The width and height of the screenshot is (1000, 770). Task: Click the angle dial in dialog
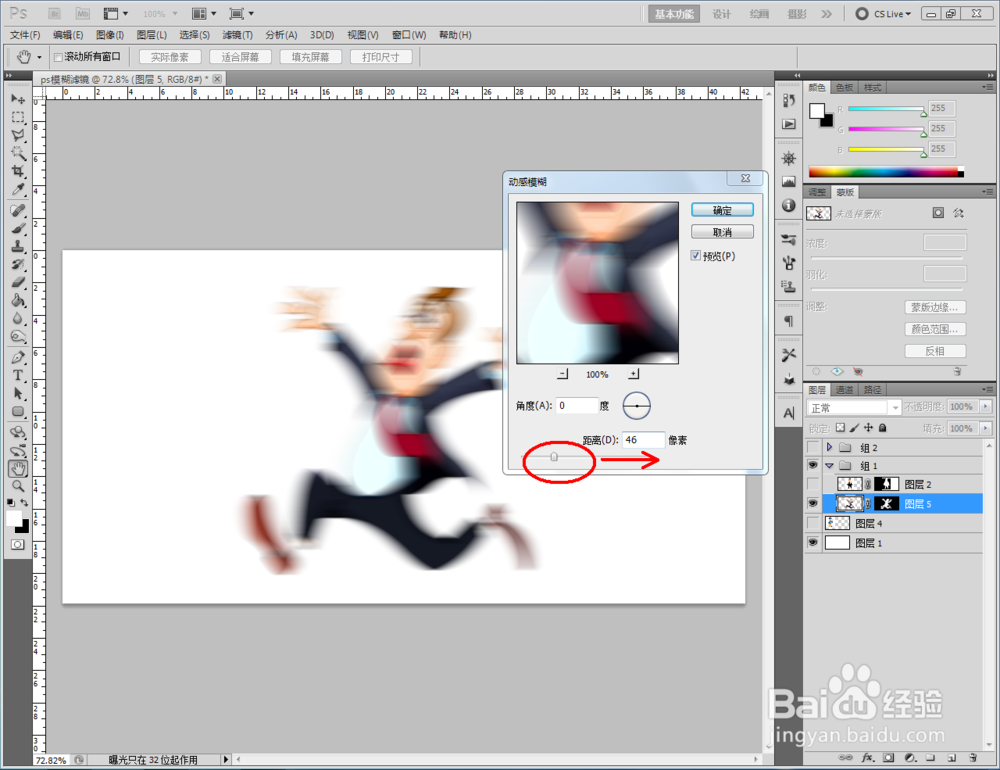tap(636, 406)
